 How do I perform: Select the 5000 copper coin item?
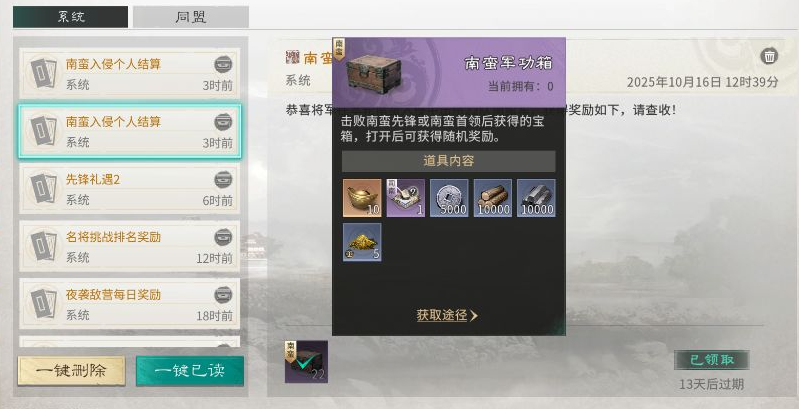[x=449, y=198]
